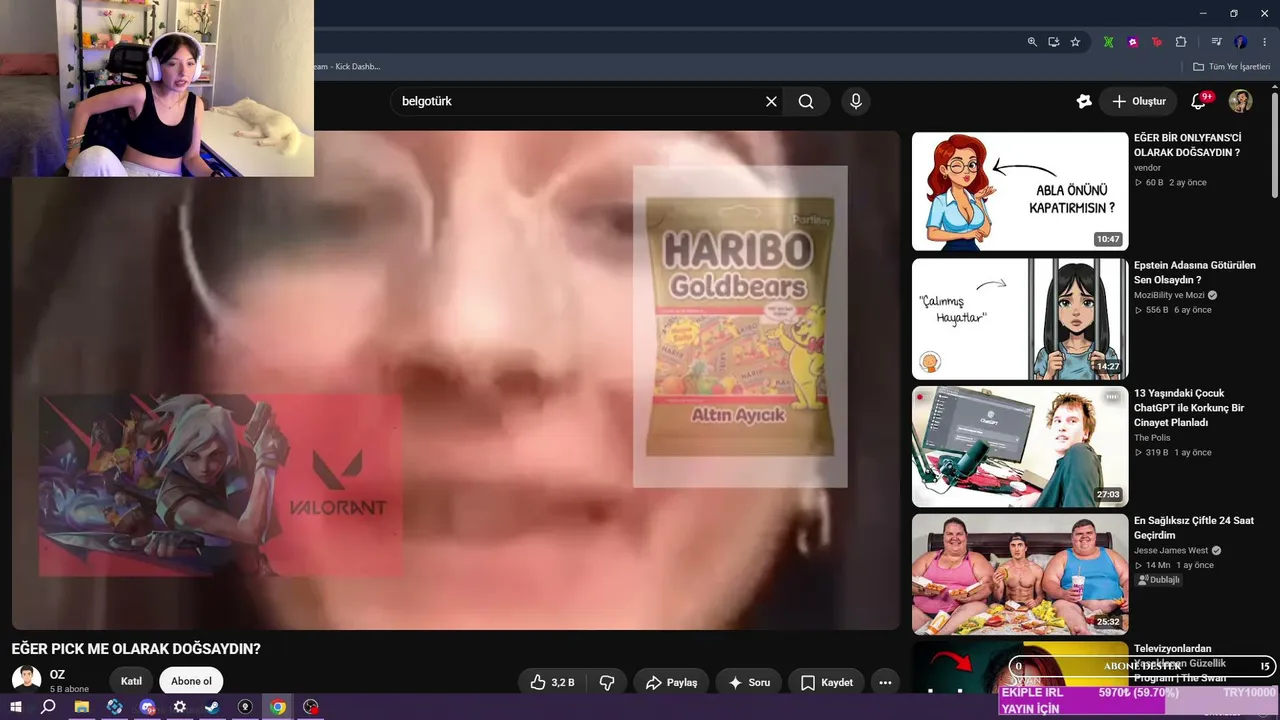Screen dimensions: 1280x720
Task: Open more video actions menu
Action: (x=885, y=682)
